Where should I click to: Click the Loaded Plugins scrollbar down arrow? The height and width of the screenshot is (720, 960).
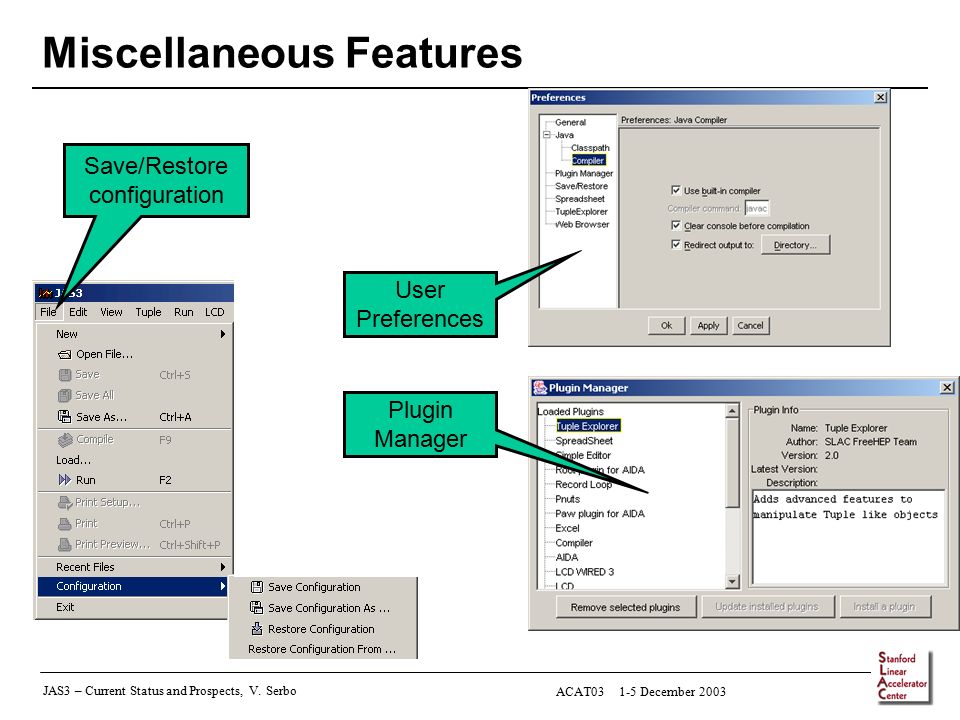[x=732, y=582]
